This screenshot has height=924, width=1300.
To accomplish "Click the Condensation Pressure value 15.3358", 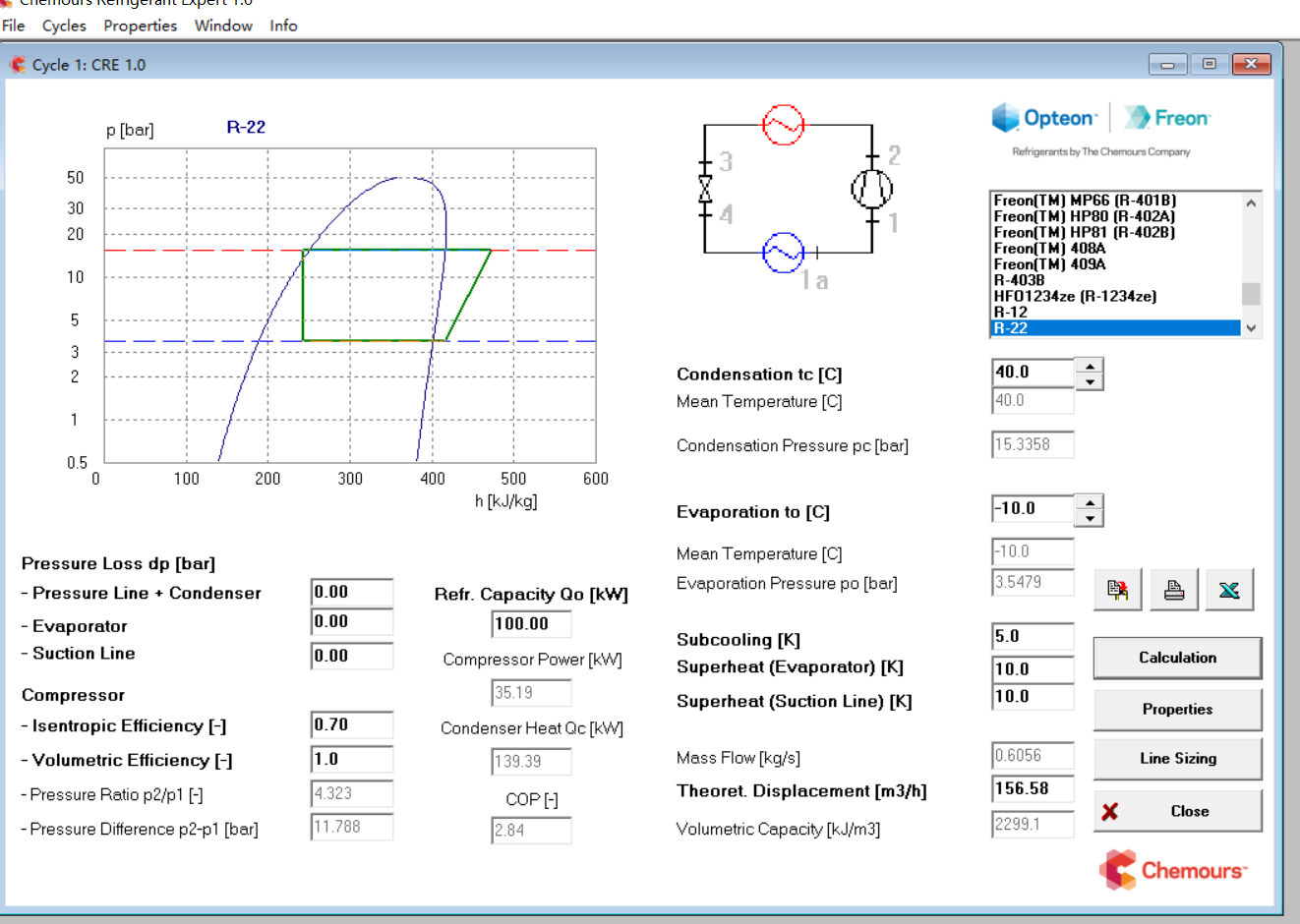I will pos(1033,445).
